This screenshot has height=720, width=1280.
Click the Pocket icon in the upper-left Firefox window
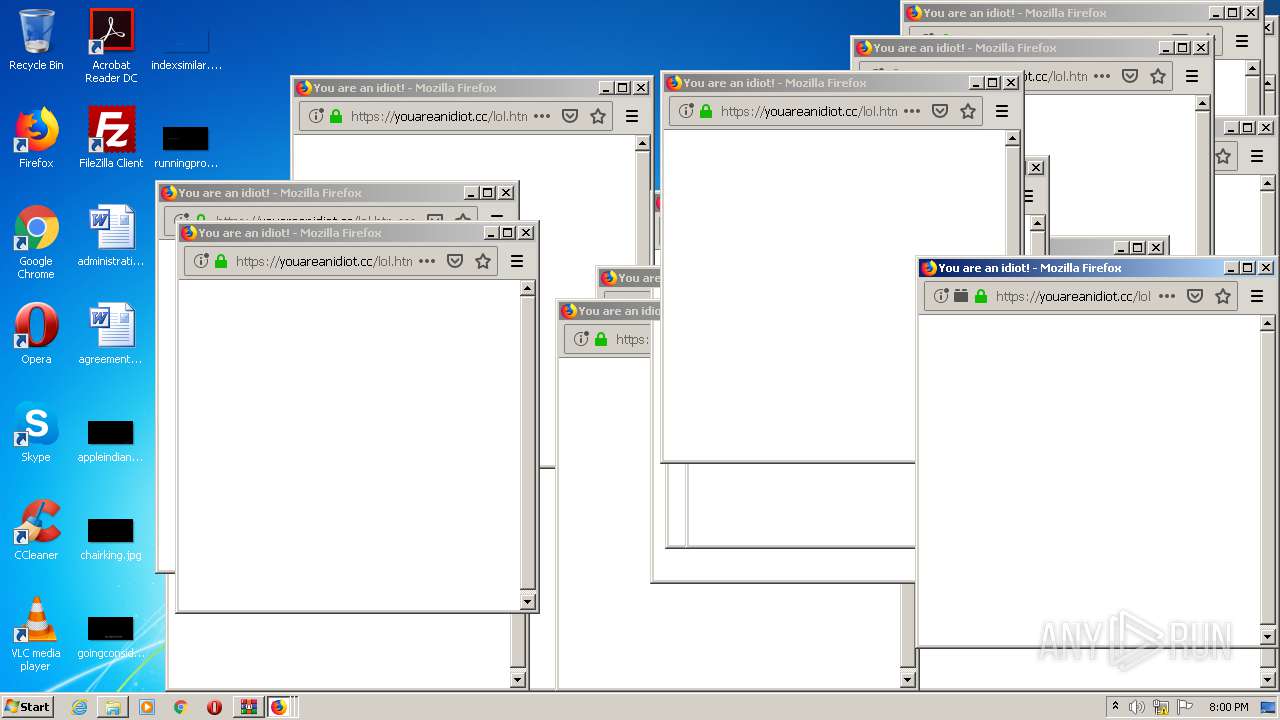click(570, 116)
